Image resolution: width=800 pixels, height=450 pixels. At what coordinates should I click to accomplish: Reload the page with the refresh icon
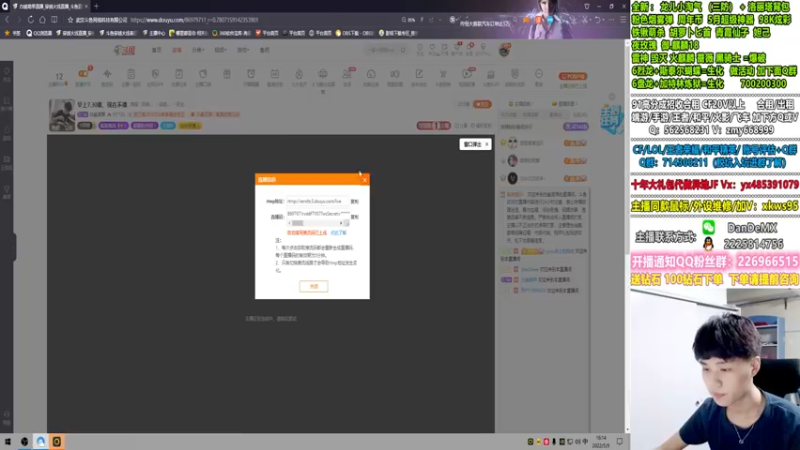point(31,19)
